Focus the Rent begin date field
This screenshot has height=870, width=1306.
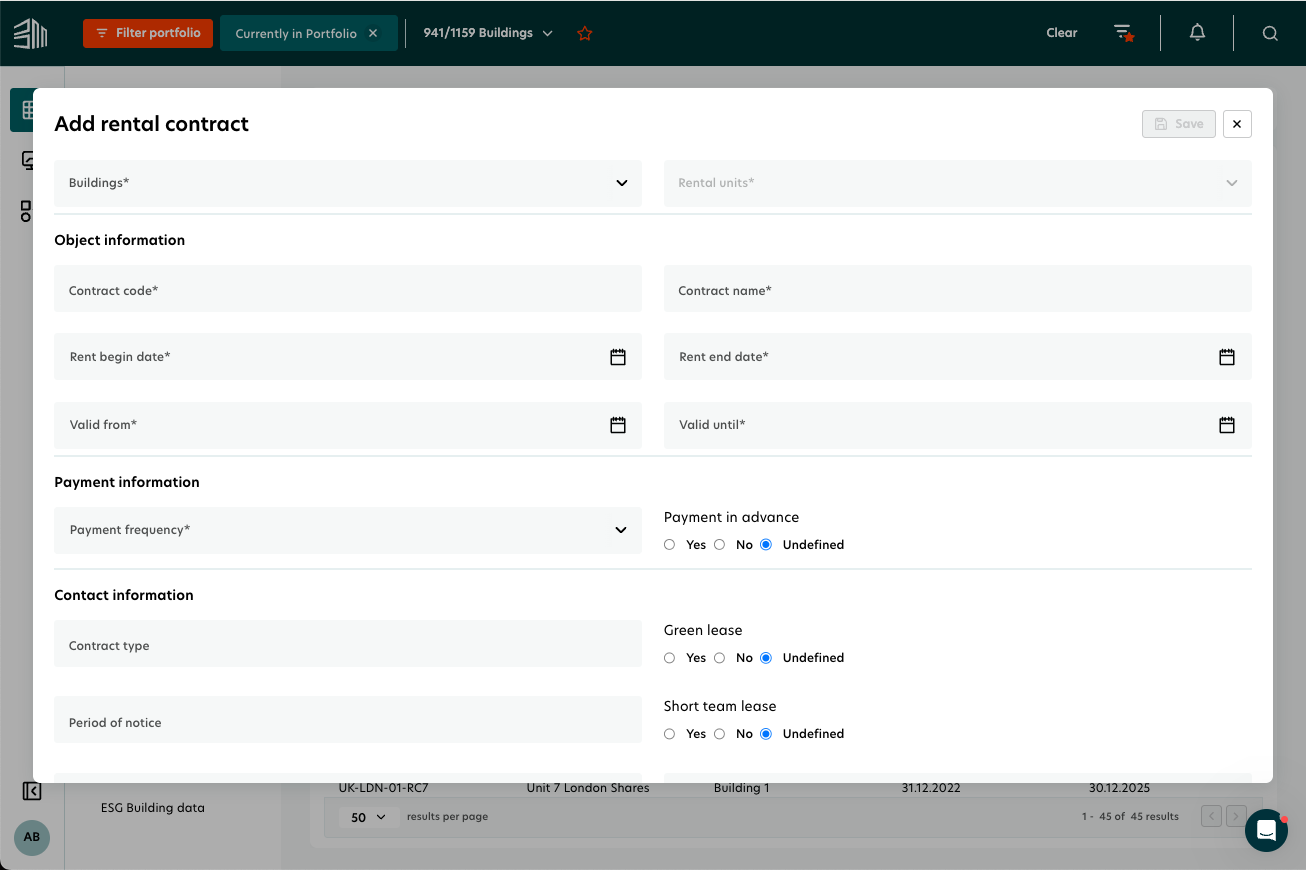pyautogui.click(x=348, y=357)
